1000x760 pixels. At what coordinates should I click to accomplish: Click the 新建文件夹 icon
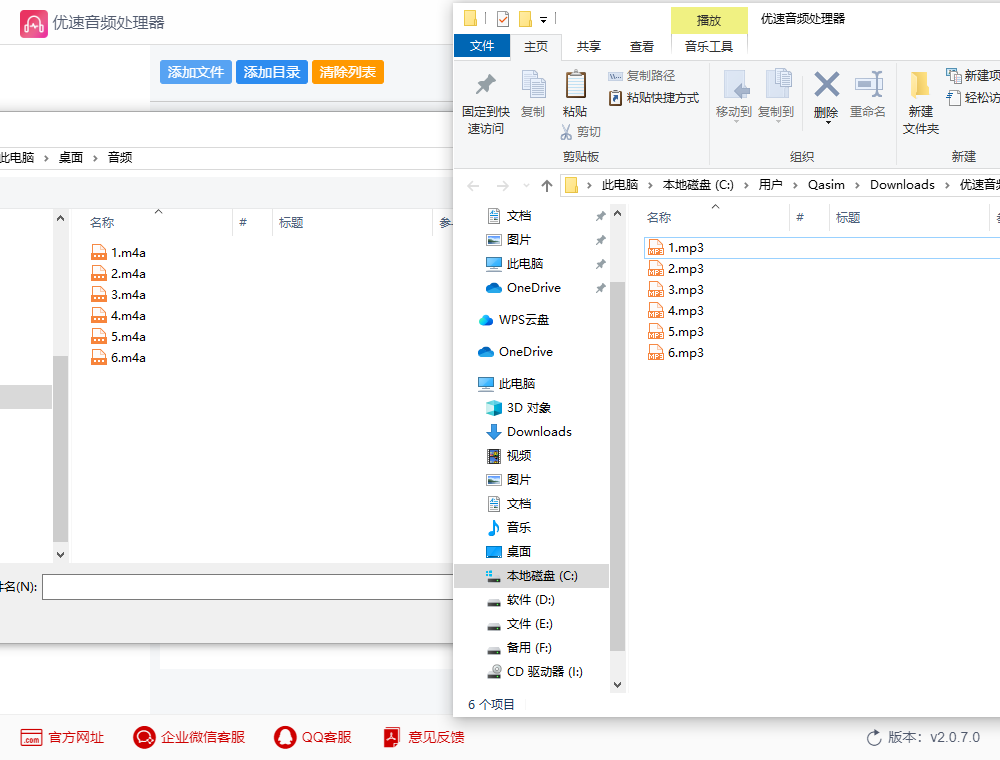pos(920,85)
